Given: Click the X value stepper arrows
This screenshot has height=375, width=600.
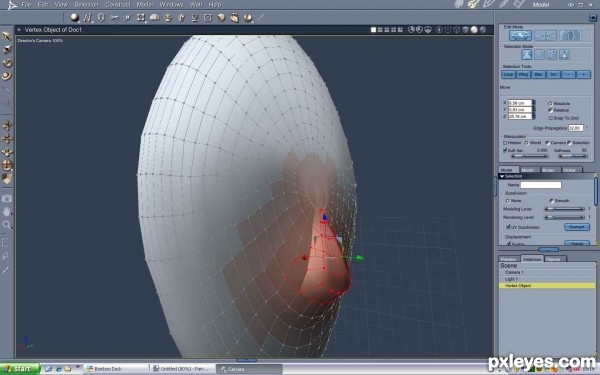Looking at the screenshot, I should pyautogui.click(x=533, y=103).
